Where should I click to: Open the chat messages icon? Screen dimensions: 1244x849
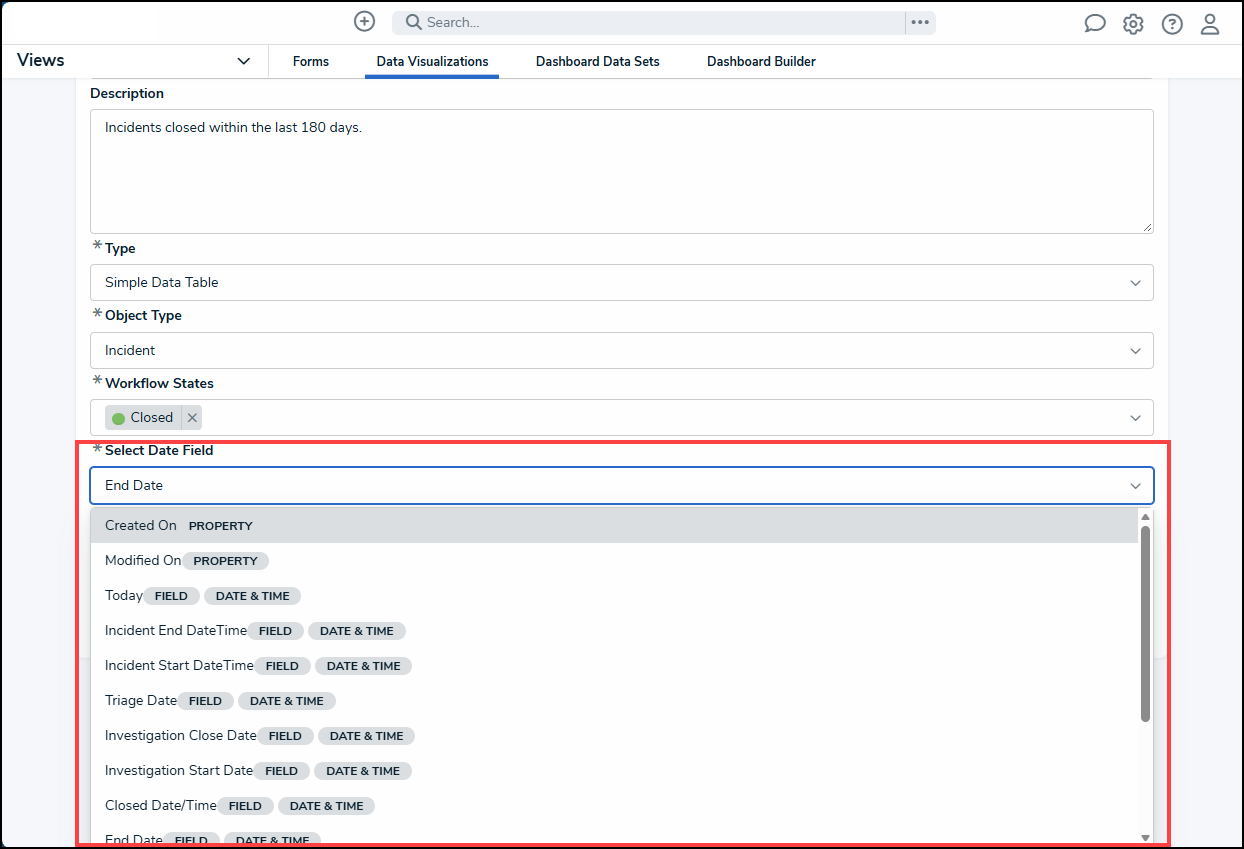click(x=1095, y=24)
